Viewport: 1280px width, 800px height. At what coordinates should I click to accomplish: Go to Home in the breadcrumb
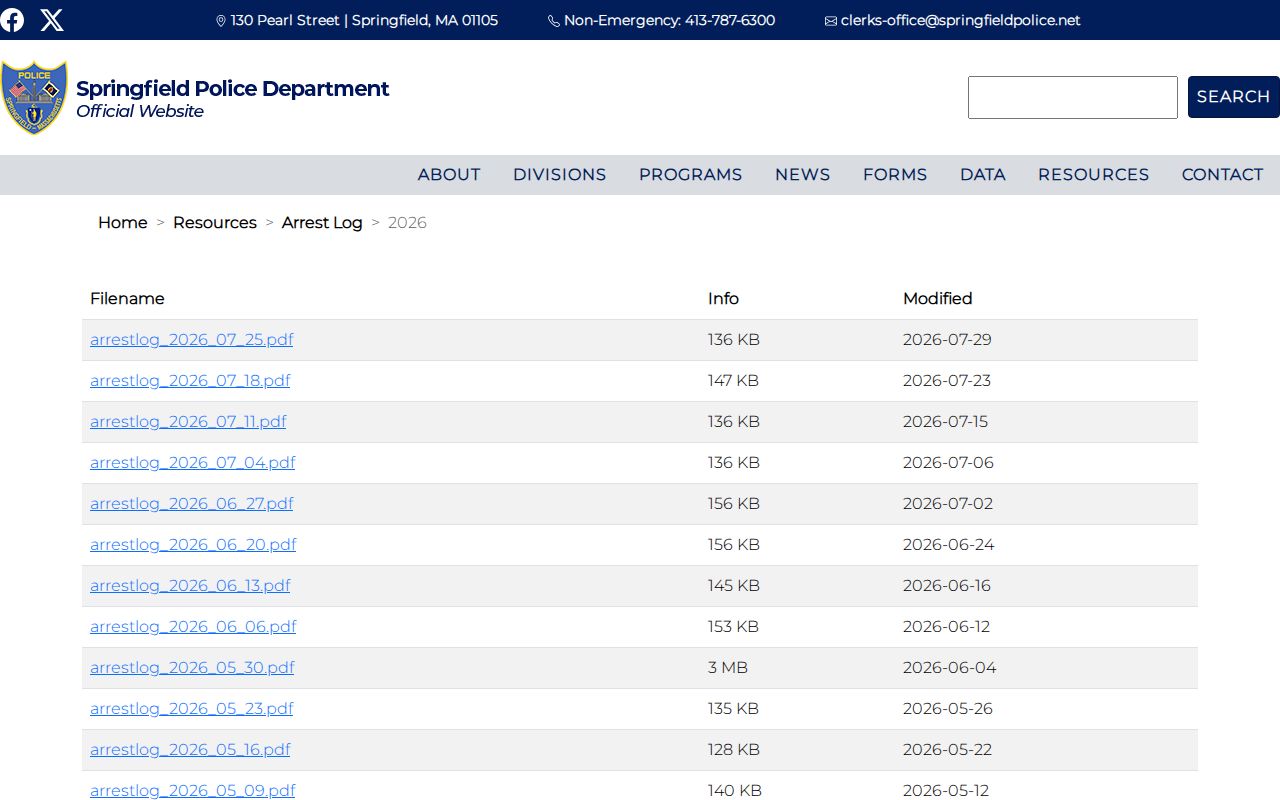pyautogui.click(x=123, y=223)
